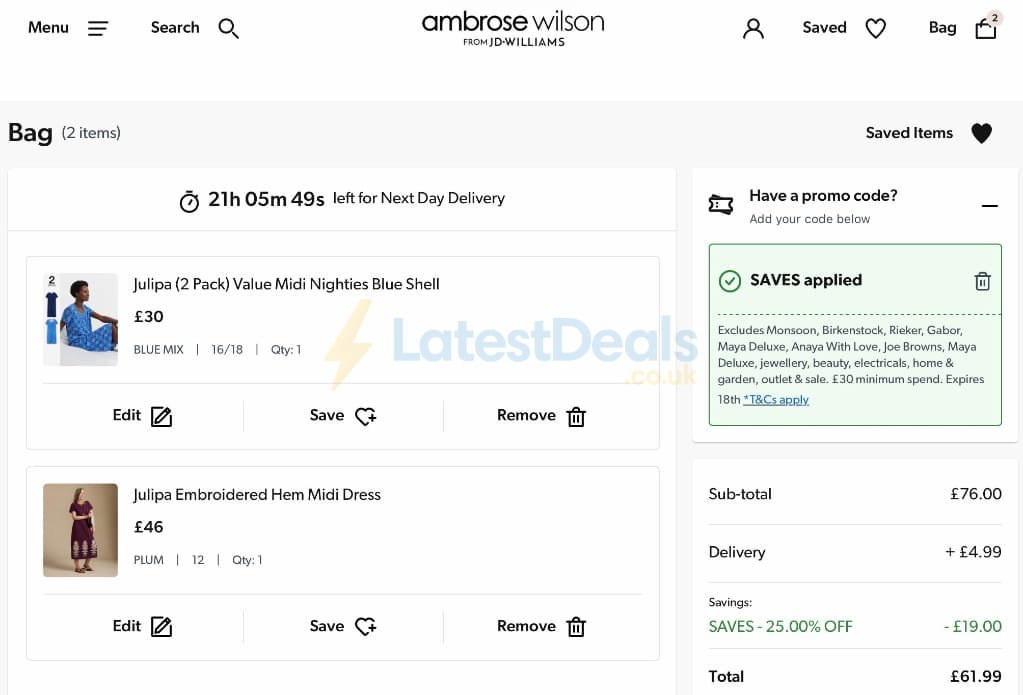This screenshot has width=1023, height=695.
Task: Open the Saved Items link
Action: tap(909, 132)
